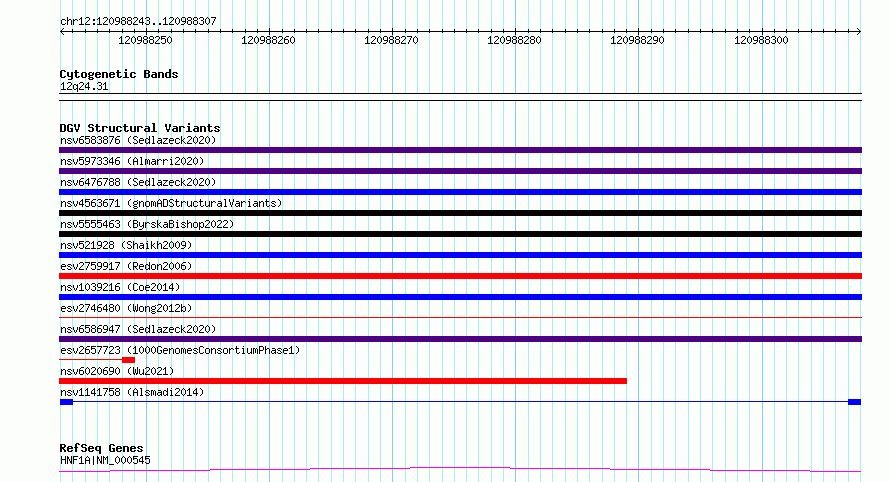Click ruler position 120988300
Viewport: 890px width, 482px height.
tap(761, 40)
